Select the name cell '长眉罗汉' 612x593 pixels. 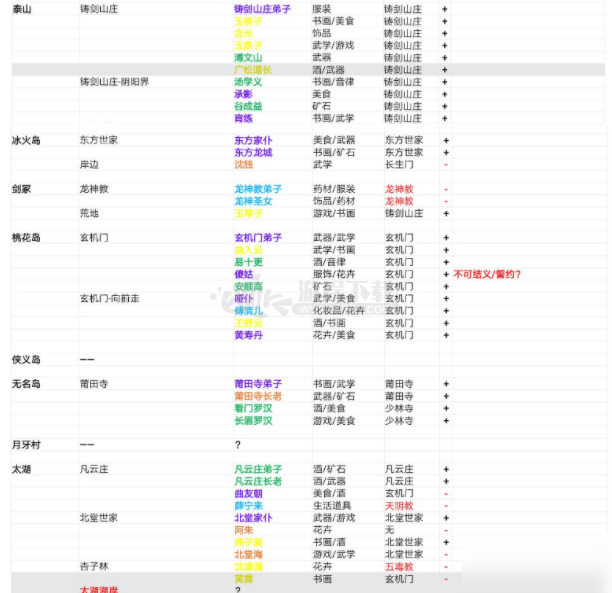click(253, 420)
